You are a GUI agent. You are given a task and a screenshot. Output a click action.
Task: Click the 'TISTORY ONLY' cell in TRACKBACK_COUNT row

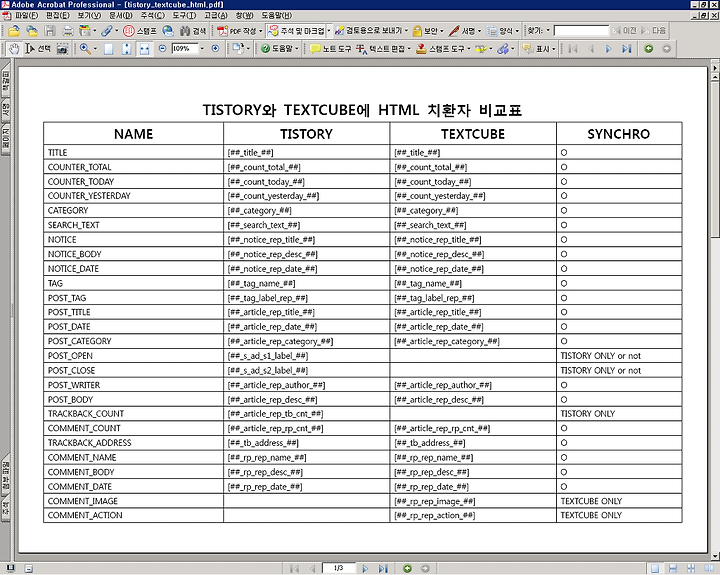619,414
